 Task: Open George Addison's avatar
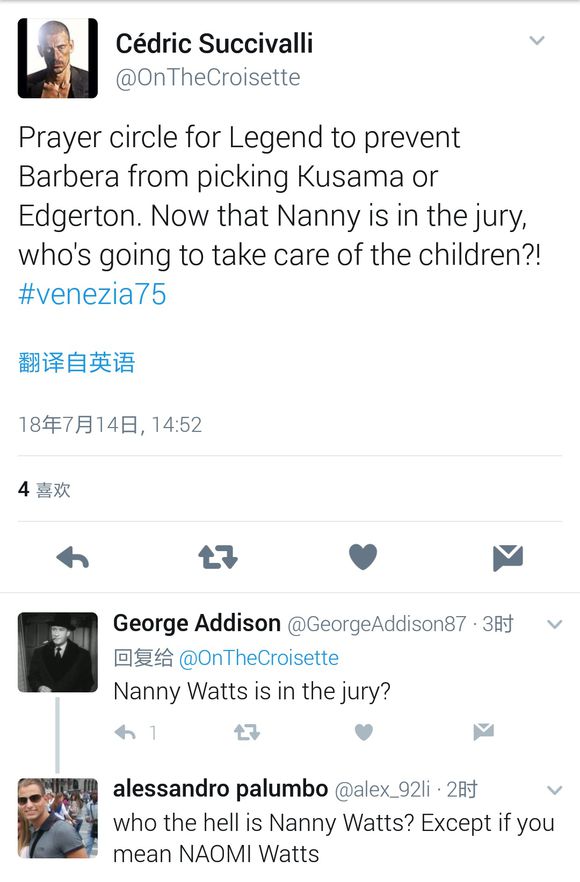coord(58,652)
